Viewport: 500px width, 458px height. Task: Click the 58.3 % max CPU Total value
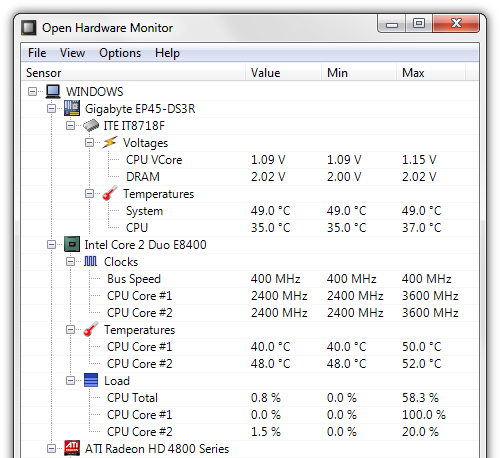[x=420, y=398]
